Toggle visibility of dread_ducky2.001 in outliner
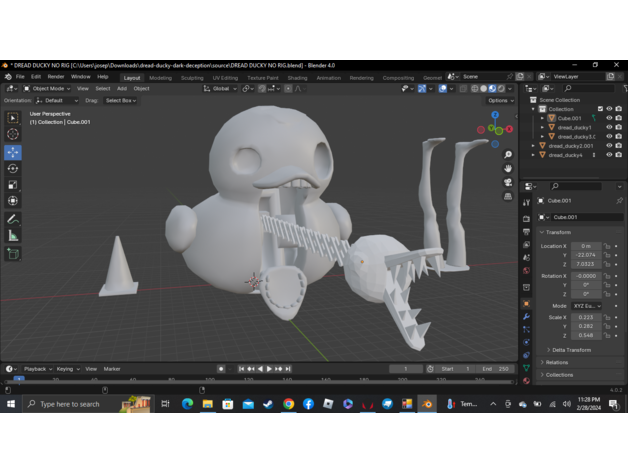Screen dimensions: 628x472 pyautogui.click(x=609, y=146)
